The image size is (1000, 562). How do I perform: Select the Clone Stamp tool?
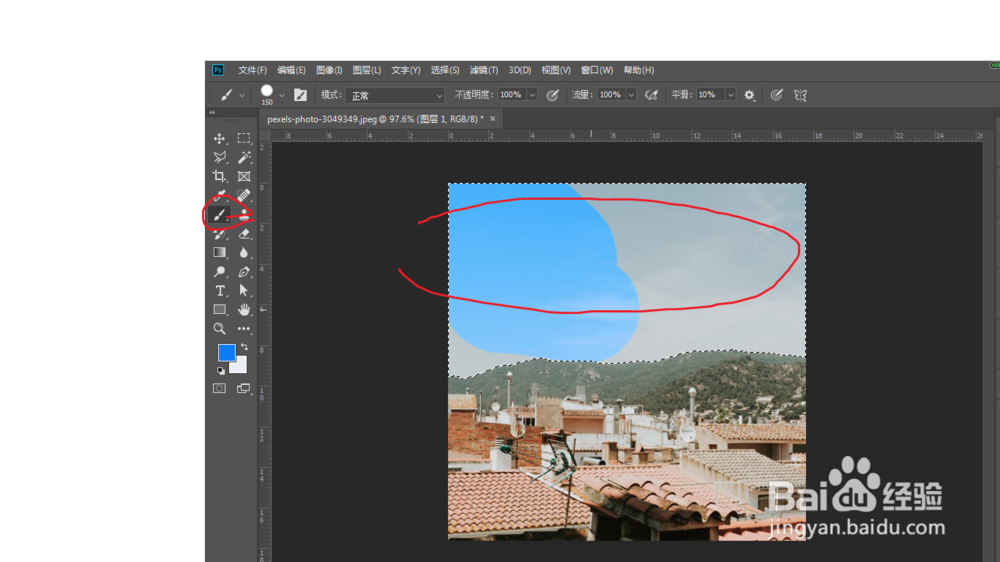[244, 215]
